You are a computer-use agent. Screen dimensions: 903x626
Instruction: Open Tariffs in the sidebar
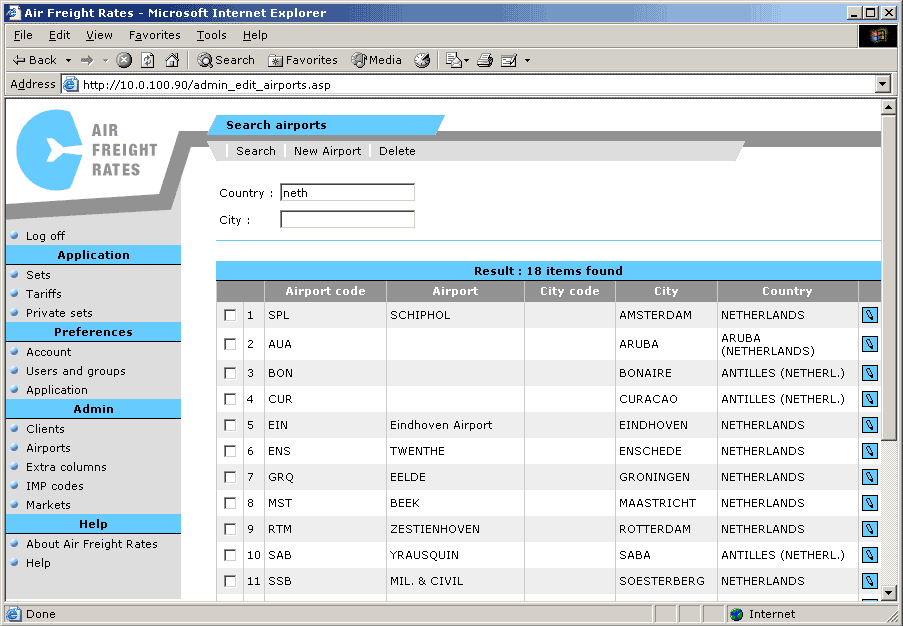point(44,294)
